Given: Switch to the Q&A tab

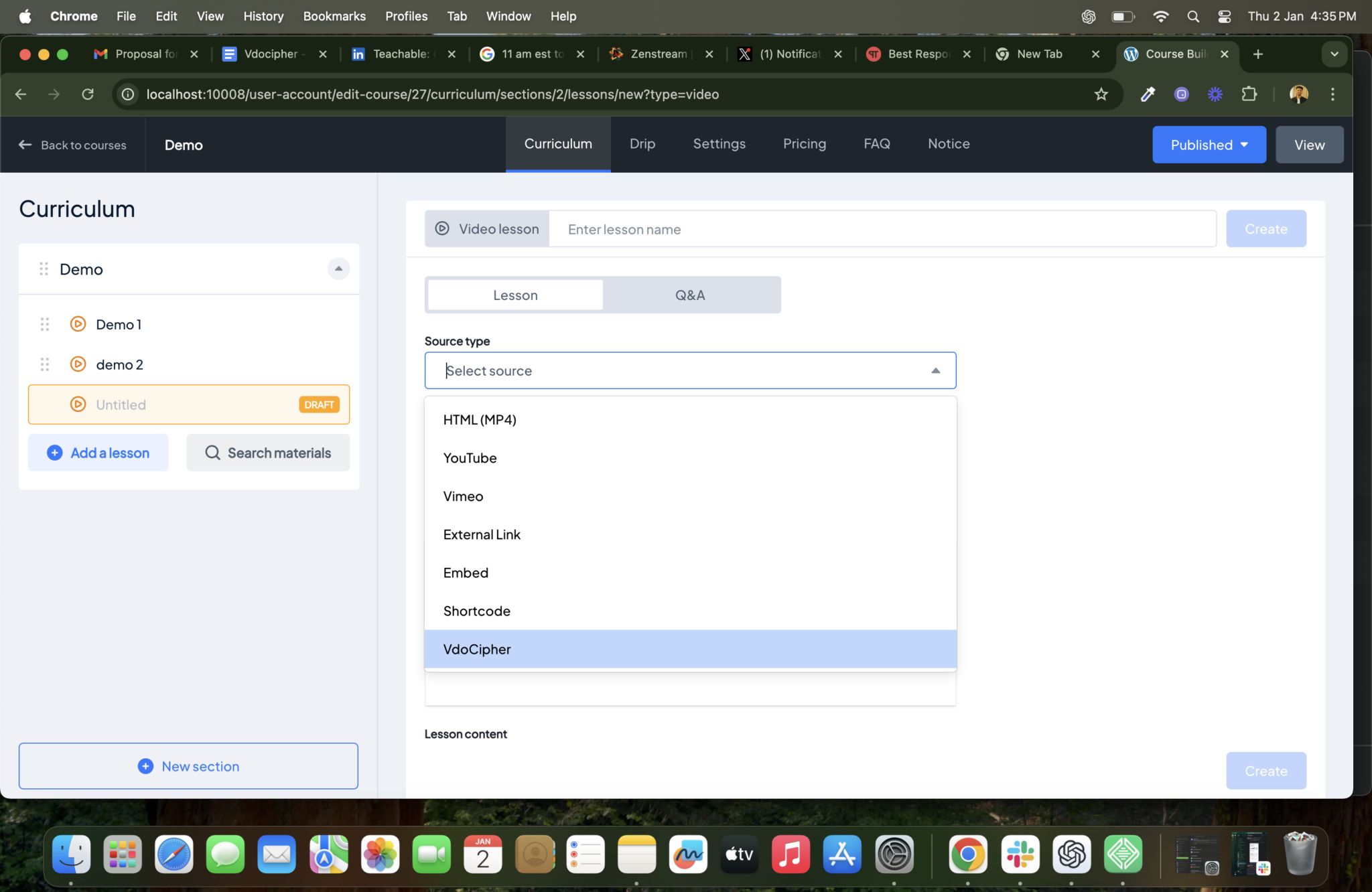Looking at the screenshot, I should [691, 295].
